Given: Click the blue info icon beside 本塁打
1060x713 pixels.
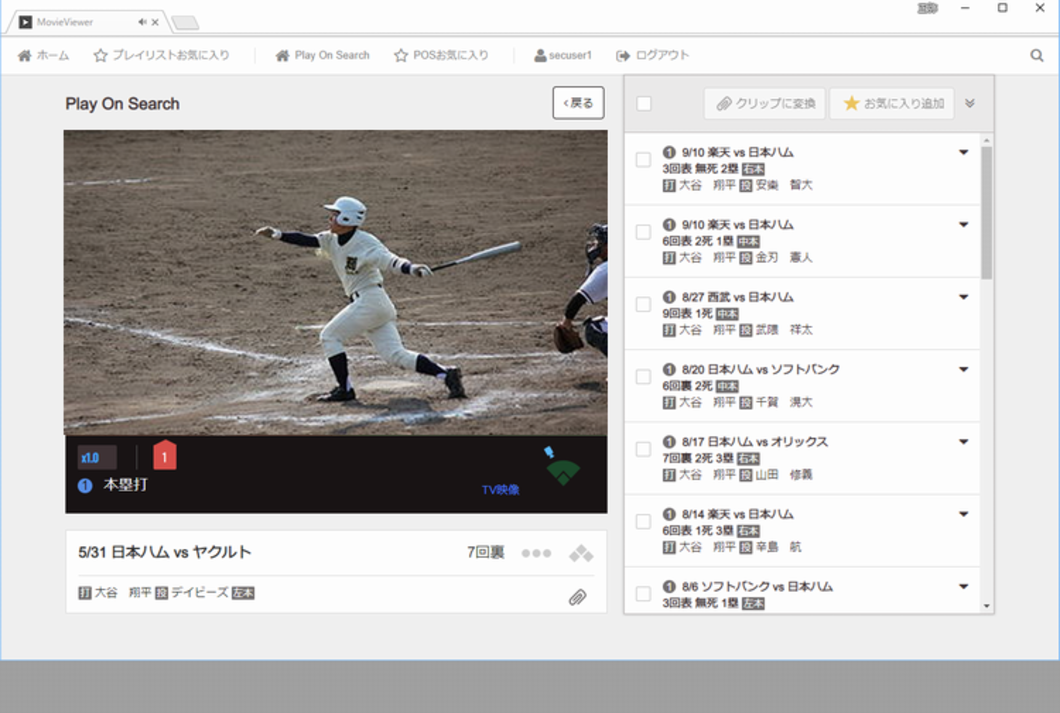Looking at the screenshot, I should 85,486.
